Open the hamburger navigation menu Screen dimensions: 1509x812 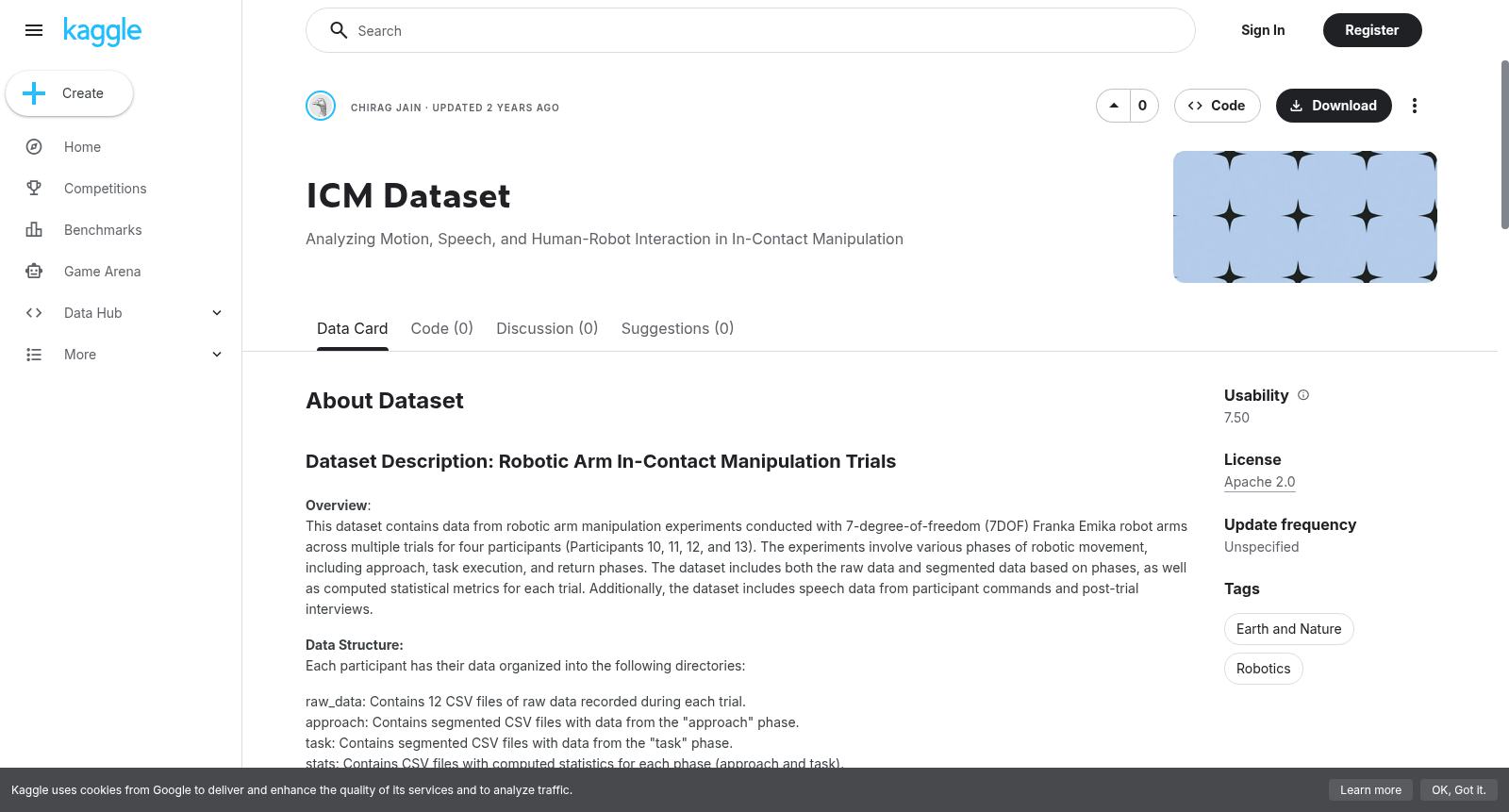click(x=34, y=30)
